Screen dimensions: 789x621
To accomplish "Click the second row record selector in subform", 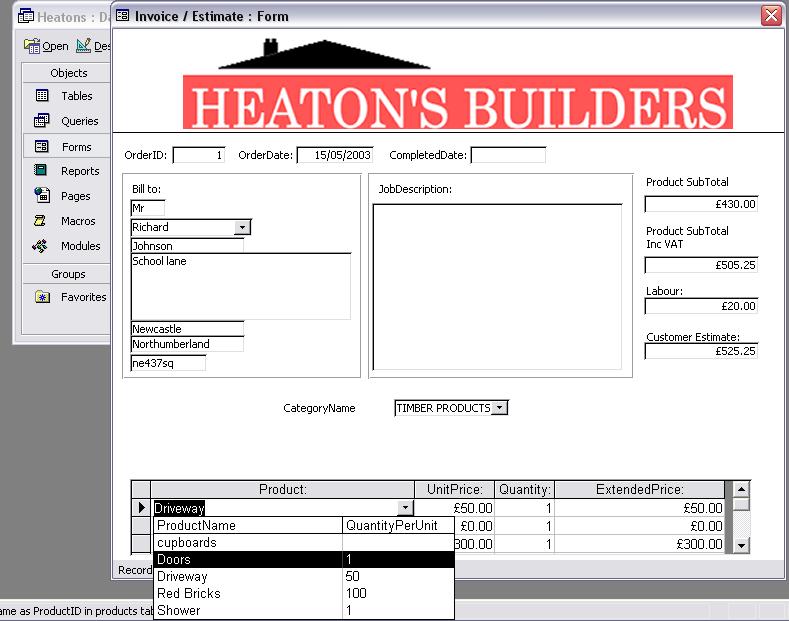I will click(141, 526).
